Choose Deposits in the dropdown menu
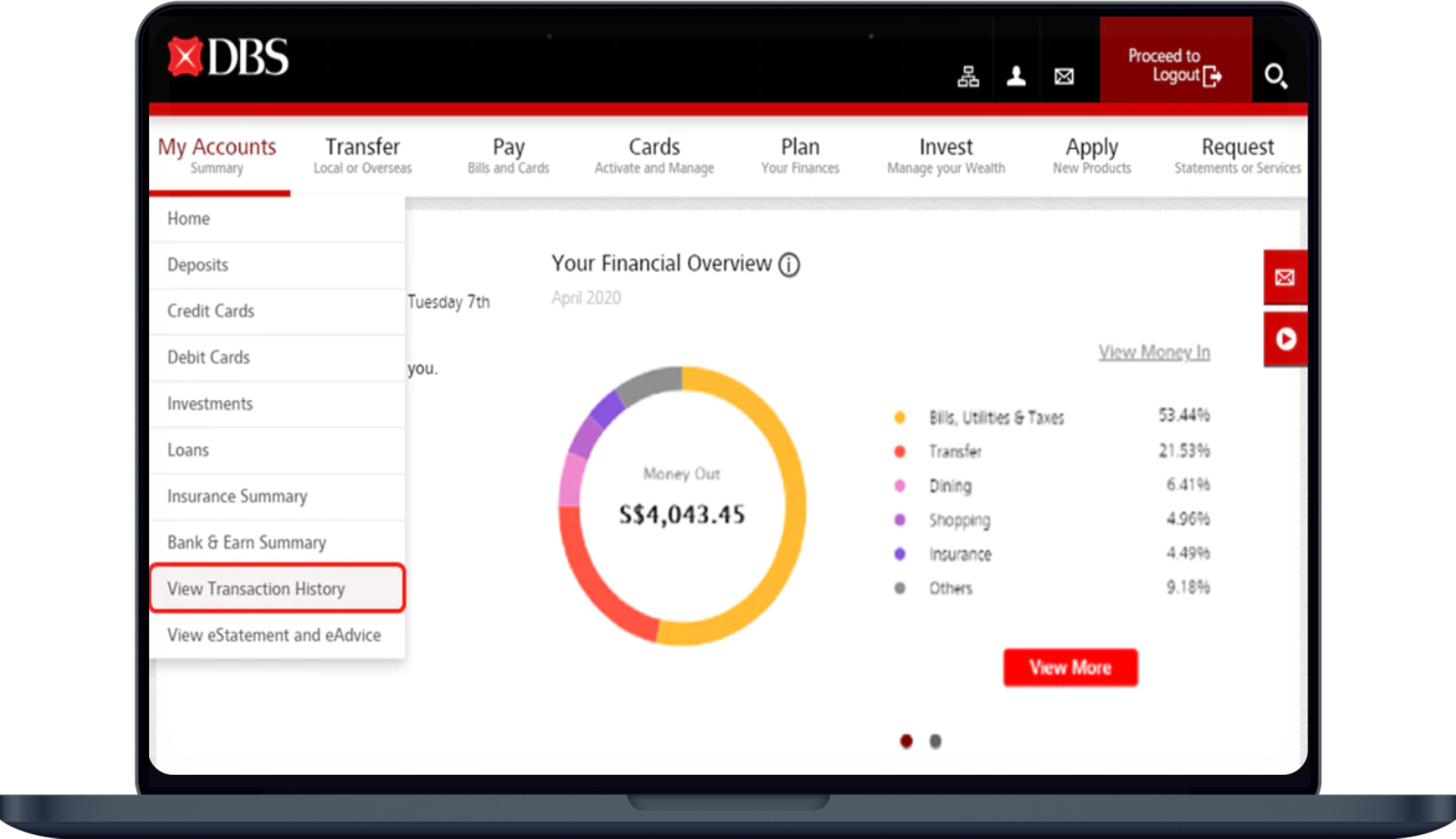 click(277, 265)
